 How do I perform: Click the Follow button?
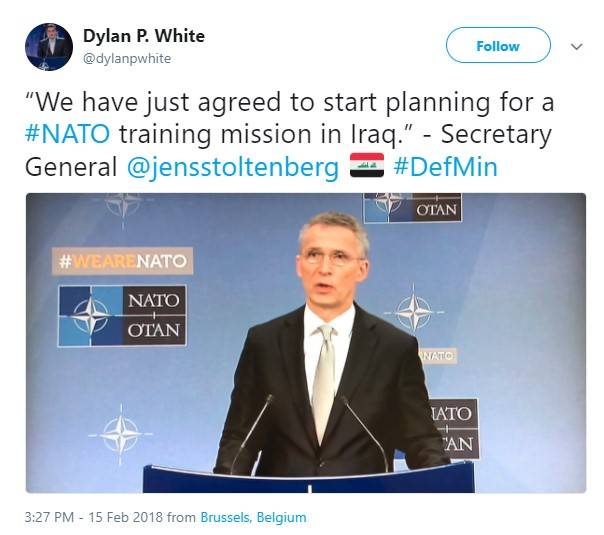click(x=498, y=45)
